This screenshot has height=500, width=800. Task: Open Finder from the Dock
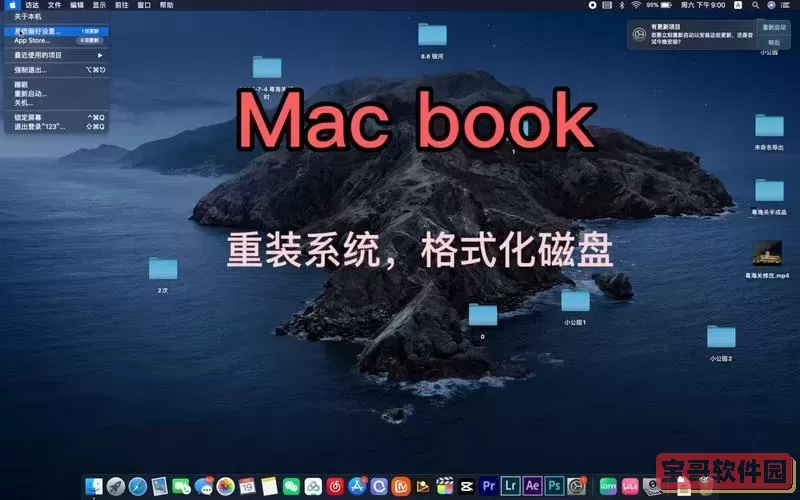(x=93, y=486)
